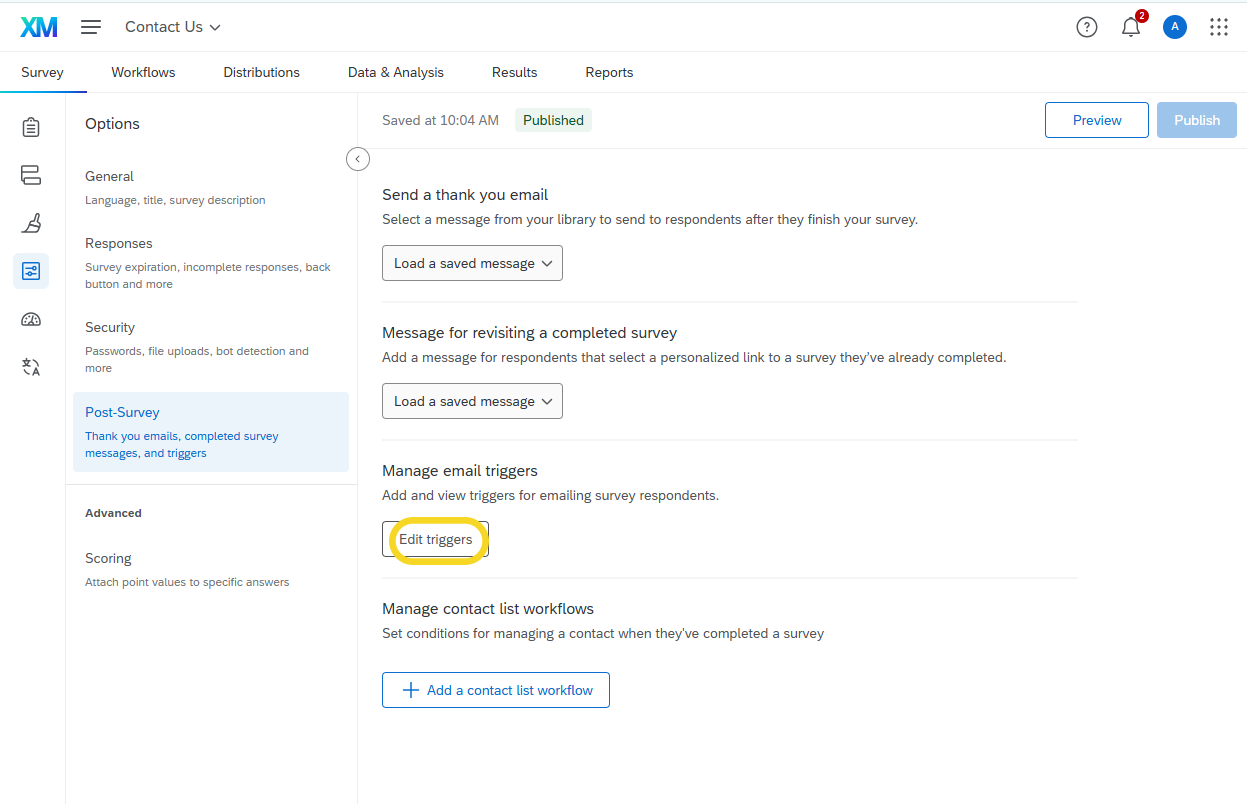Click the XM logo icon
Viewport: 1247px width, 804px height.
coord(39,27)
